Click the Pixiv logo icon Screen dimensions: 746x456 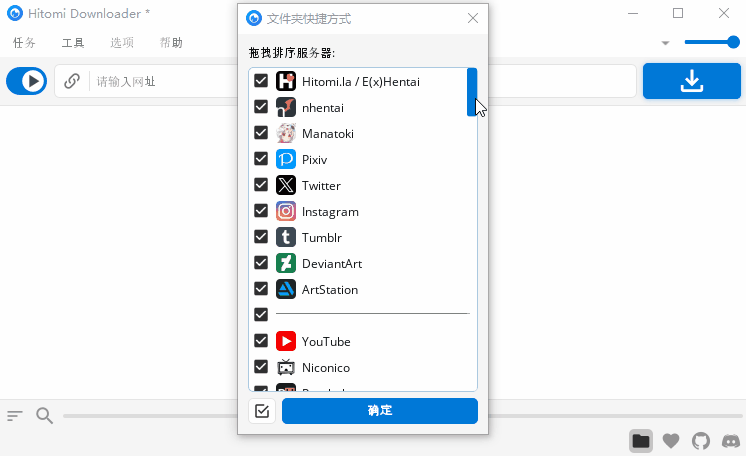[286, 159]
